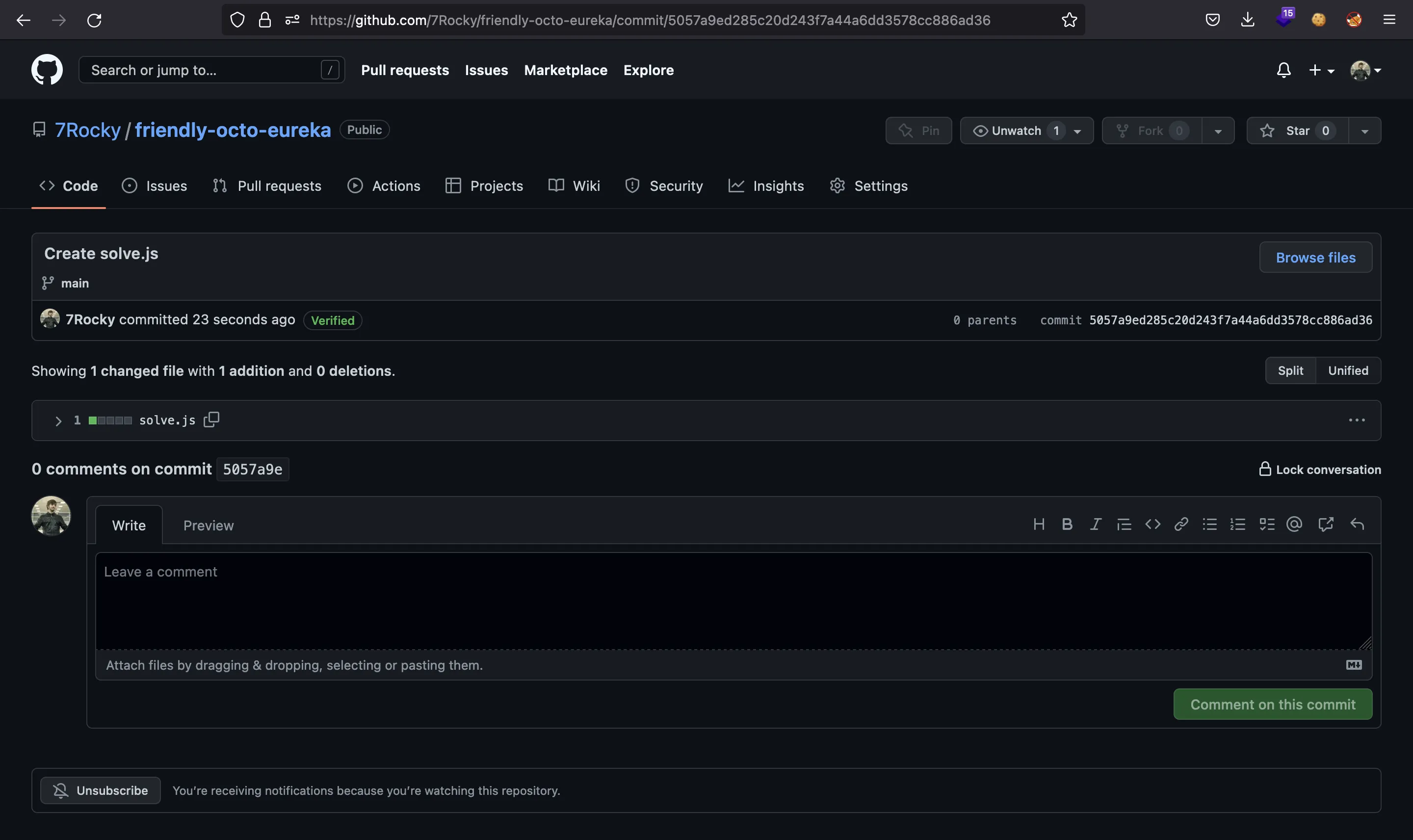
Task: Open the Projects tab
Action: pos(484,185)
